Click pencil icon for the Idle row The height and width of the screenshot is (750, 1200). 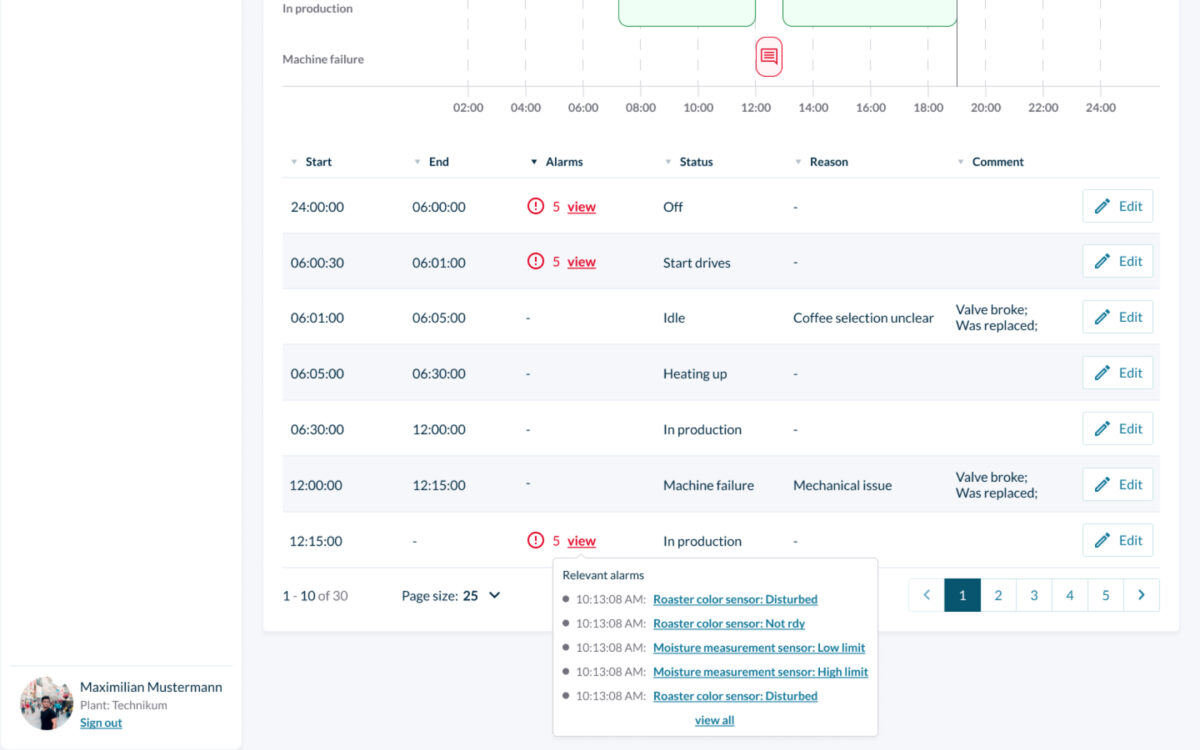tap(1102, 317)
